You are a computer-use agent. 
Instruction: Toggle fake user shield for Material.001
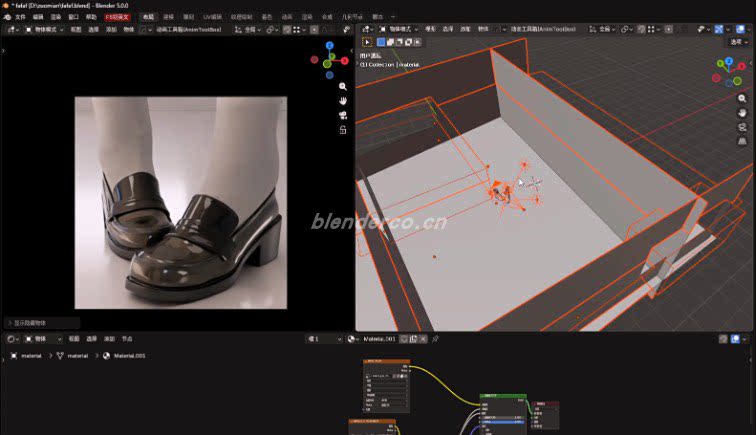[x=404, y=339]
